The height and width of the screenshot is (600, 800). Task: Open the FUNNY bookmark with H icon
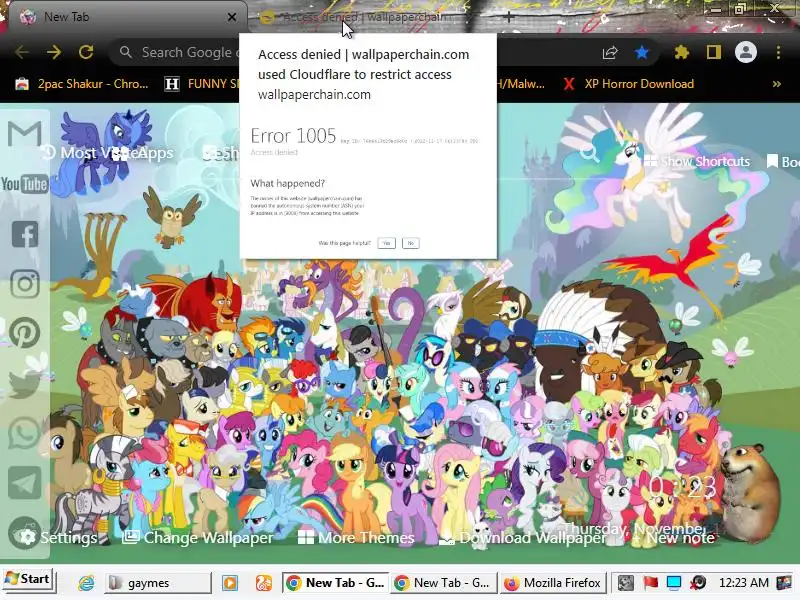click(202, 84)
